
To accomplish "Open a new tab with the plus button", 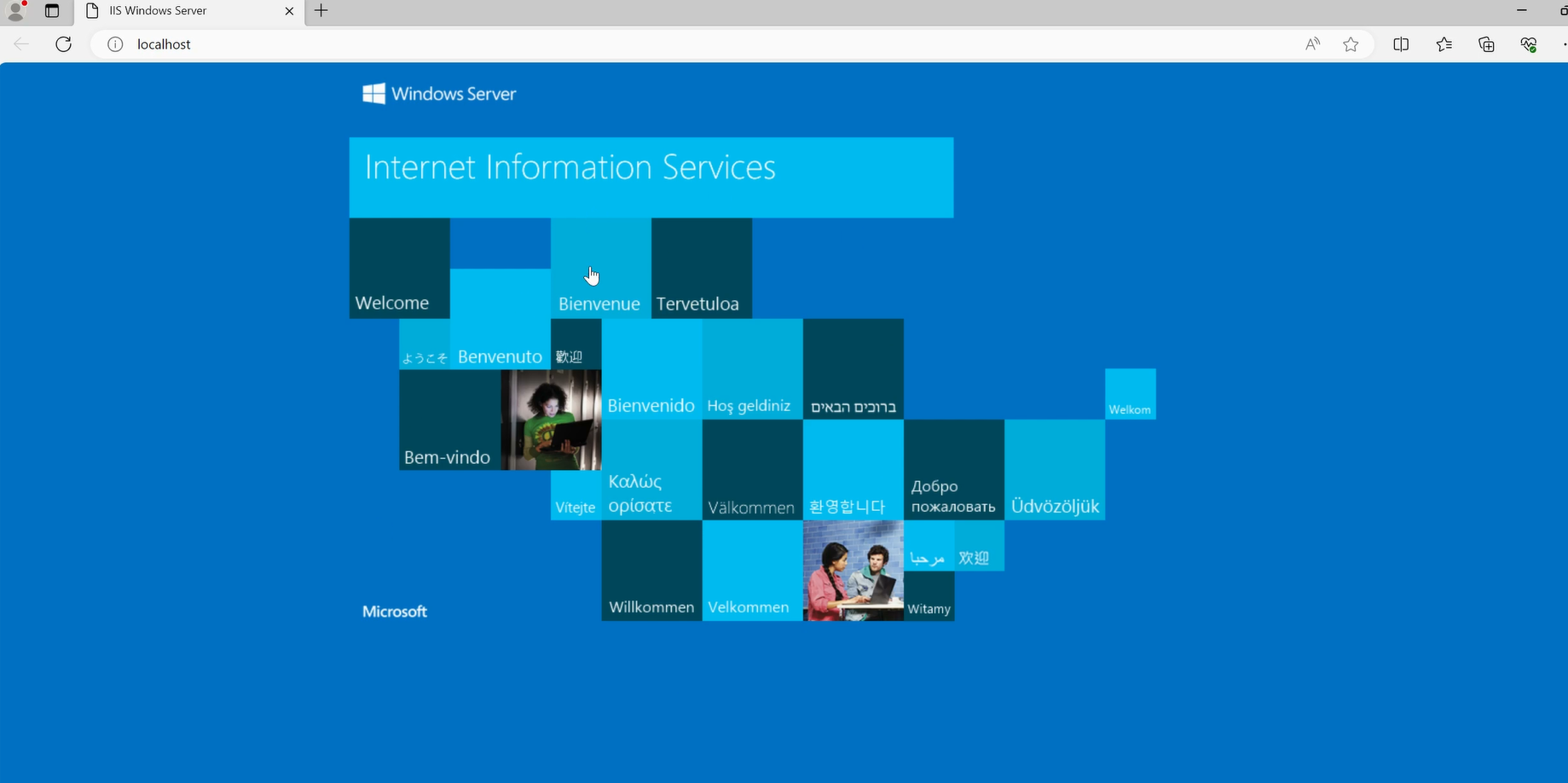I will coord(321,11).
